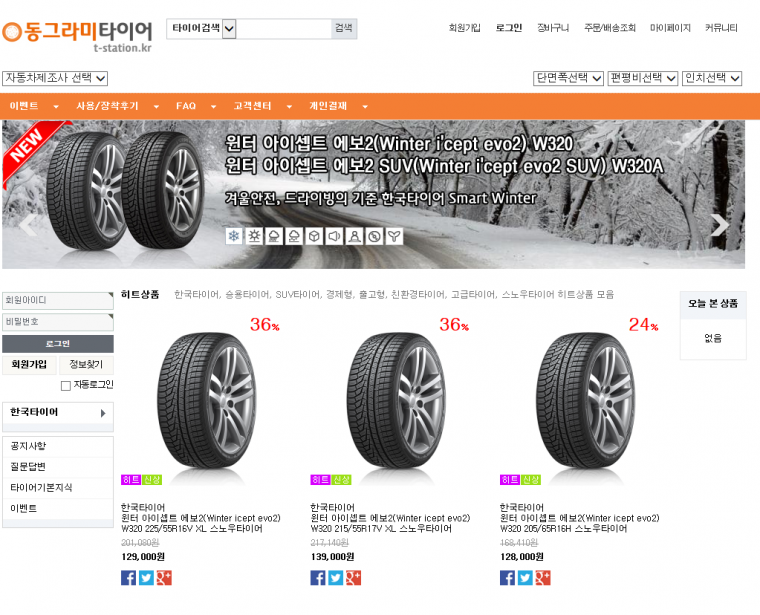This screenshot has height=615, width=760.
Task: Open the 225/55R16V tire product thumbnail
Action: tap(207, 400)
